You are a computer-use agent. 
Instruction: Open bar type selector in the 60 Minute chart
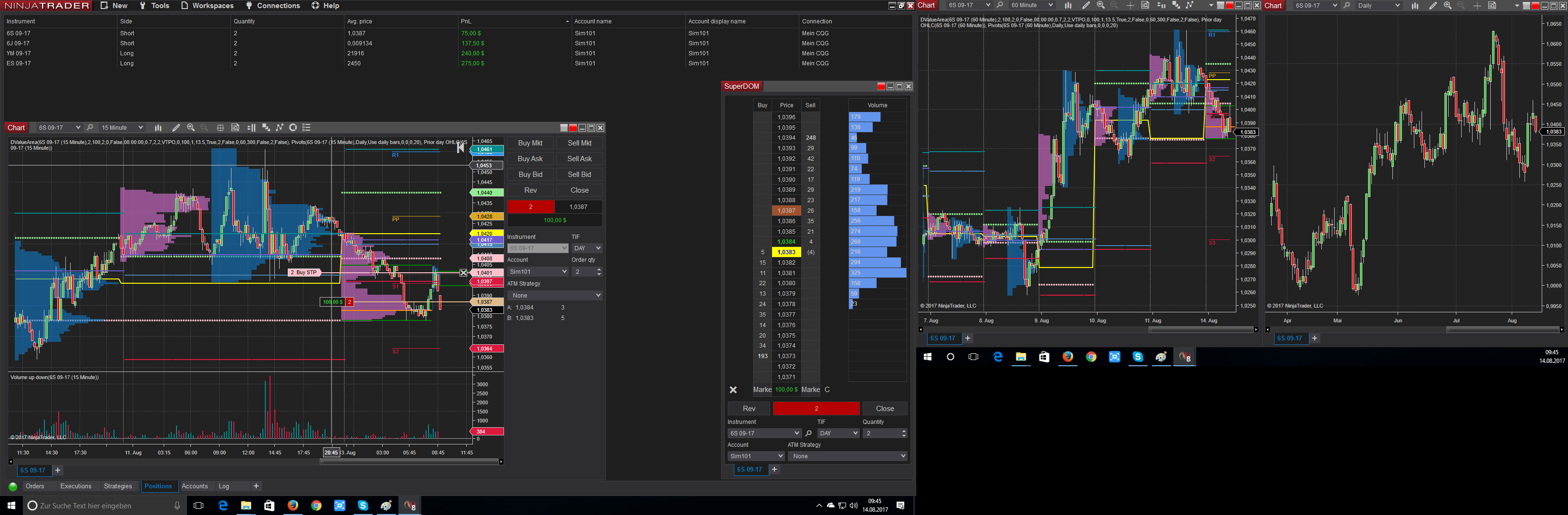point(1067,5)
